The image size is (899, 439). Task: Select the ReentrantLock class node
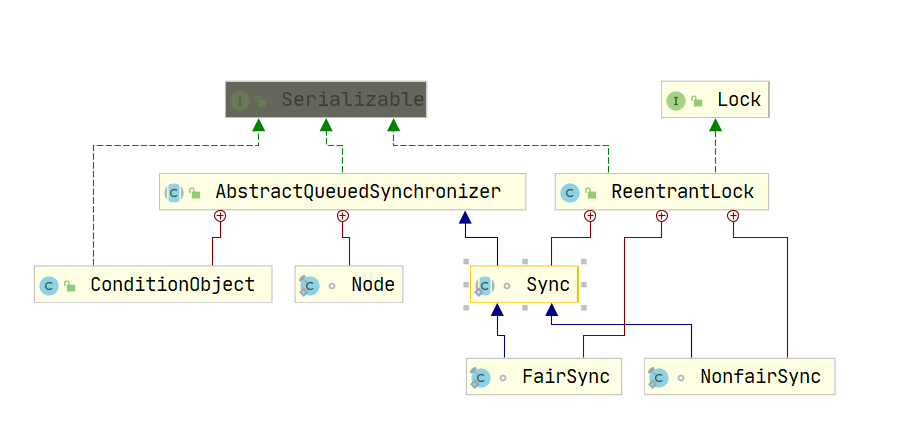click(662, 191)
